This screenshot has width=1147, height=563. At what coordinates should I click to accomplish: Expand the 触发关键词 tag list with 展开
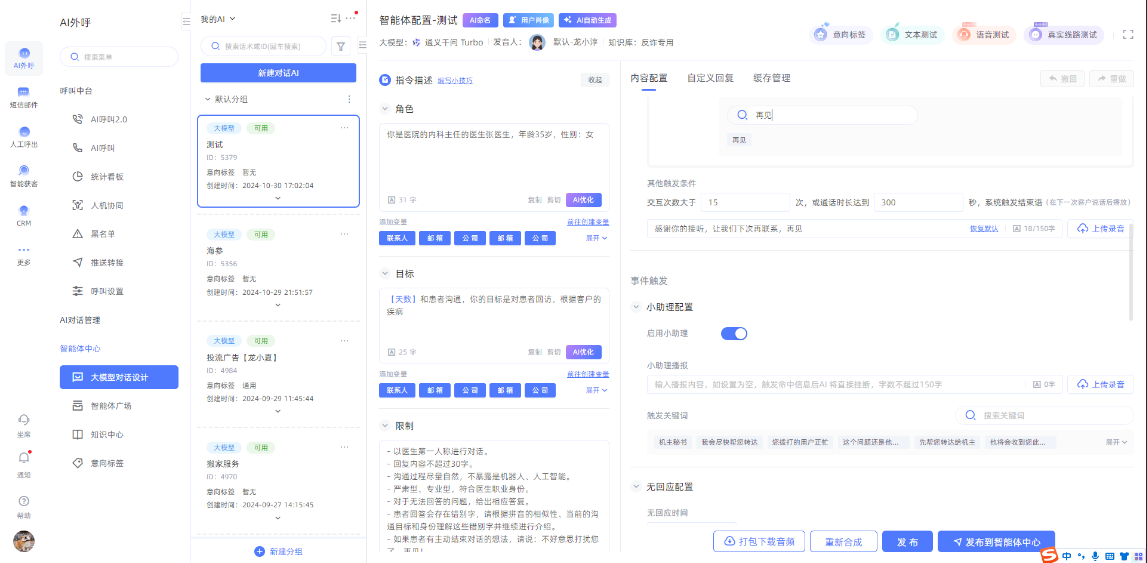coord(1116,441)
